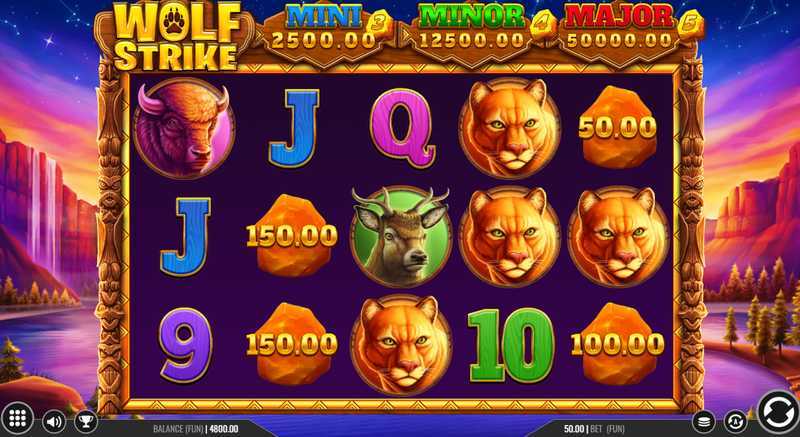Click the deer symbol in center reel

point(401,236)
